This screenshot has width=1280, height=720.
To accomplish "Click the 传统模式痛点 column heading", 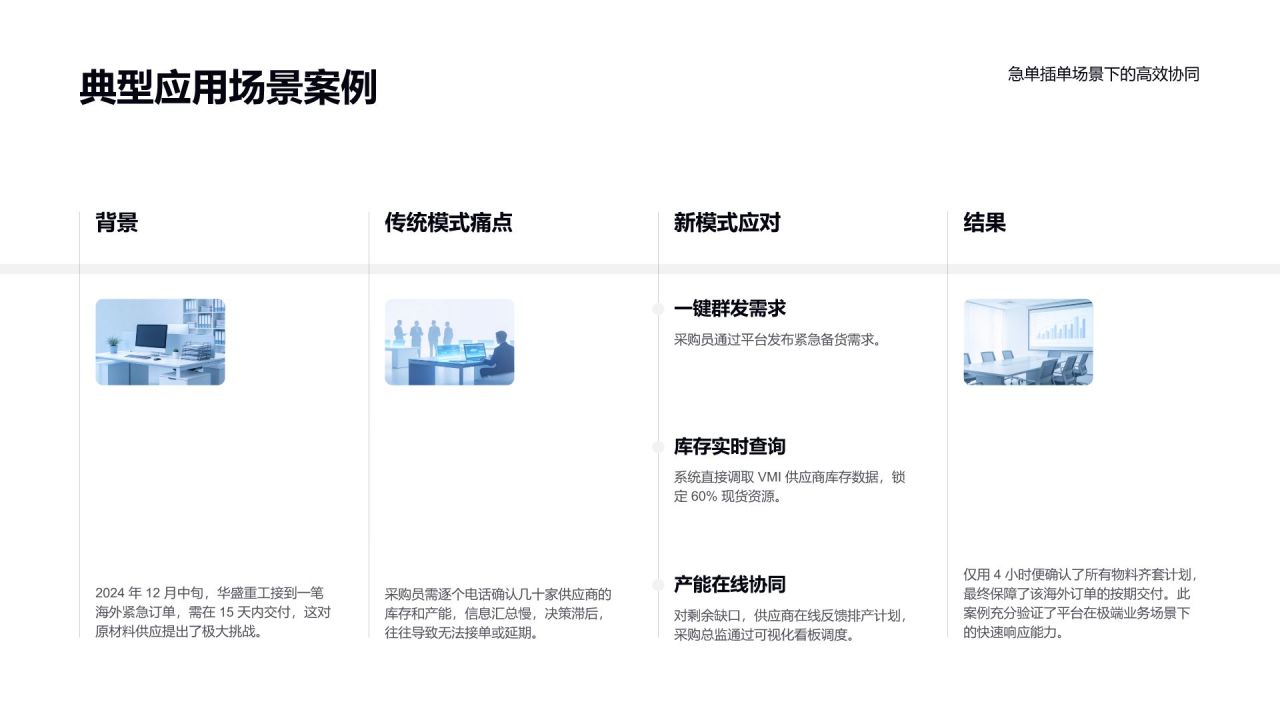I will (x=448, y=223).
